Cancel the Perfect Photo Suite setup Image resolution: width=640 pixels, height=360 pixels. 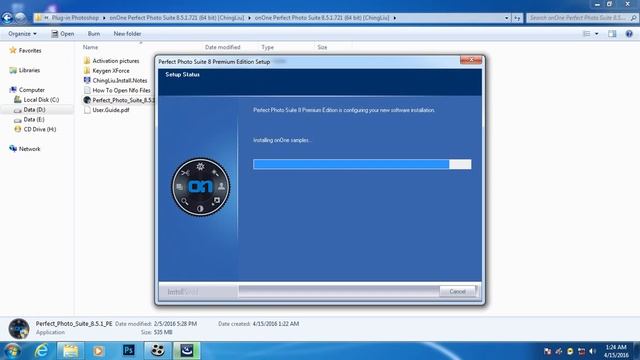[457, 291]
